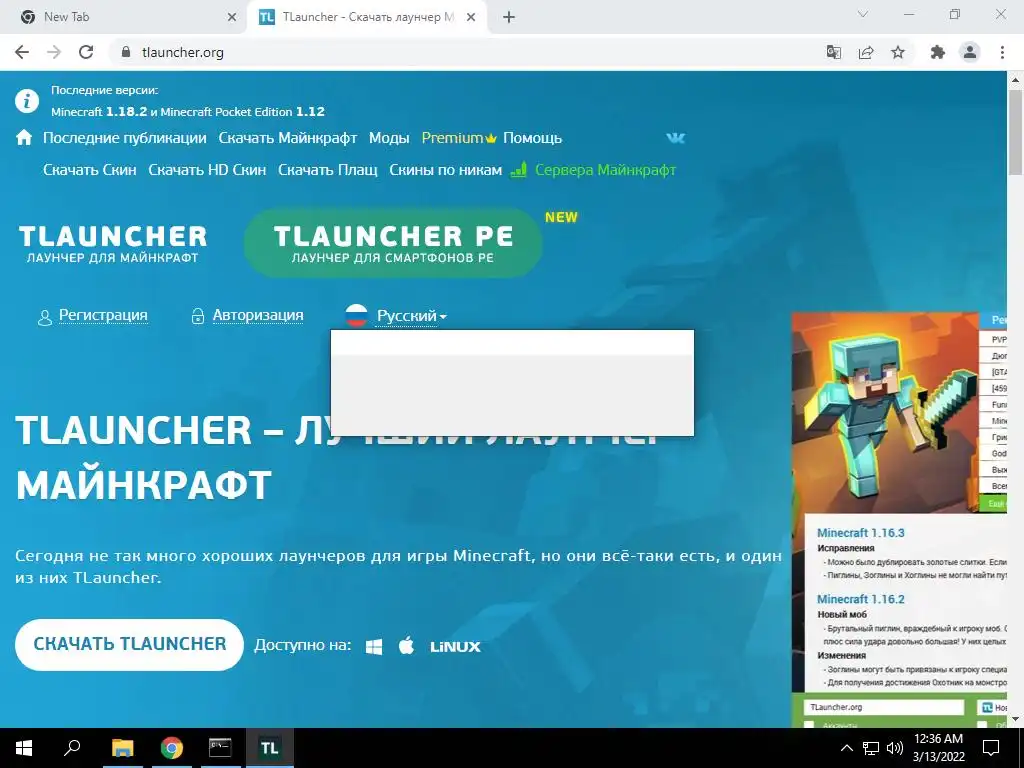Click the site lock icon

(x=126, y=52)
